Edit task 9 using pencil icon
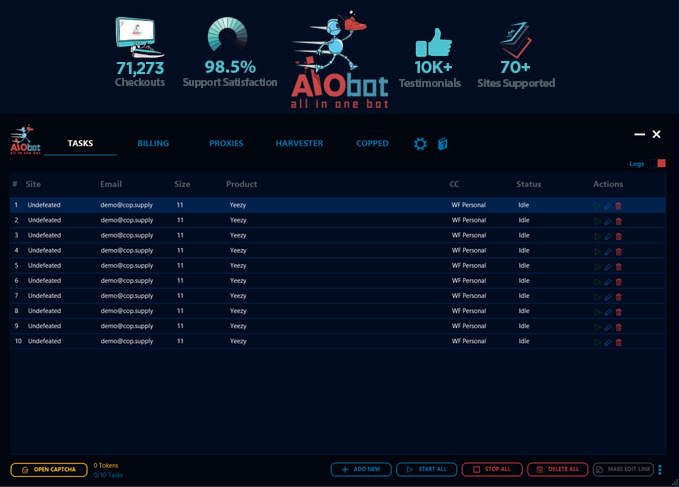Image resolution: width=679 pixels, height=487 pixels. pos(608,326)
